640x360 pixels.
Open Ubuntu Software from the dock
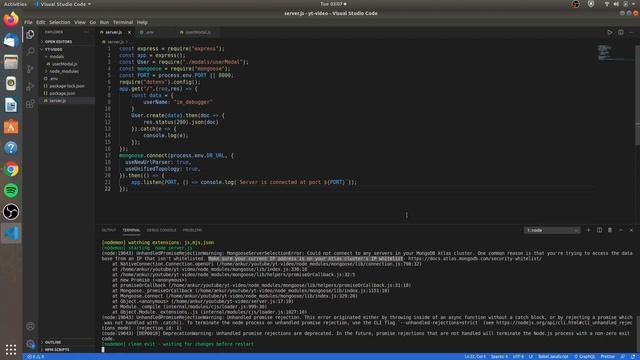11,127
